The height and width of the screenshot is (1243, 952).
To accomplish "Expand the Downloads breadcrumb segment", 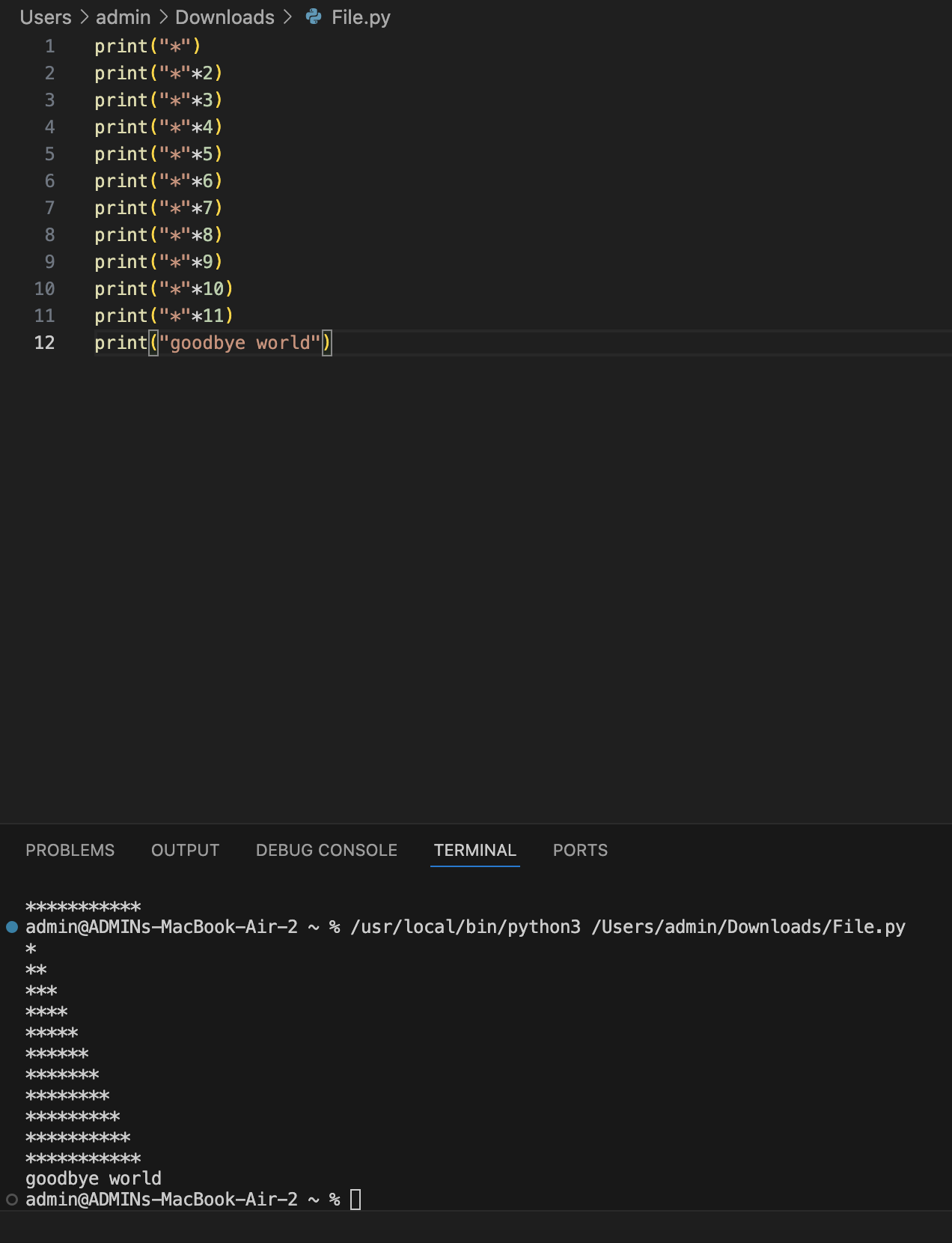I will click(225, 17).
